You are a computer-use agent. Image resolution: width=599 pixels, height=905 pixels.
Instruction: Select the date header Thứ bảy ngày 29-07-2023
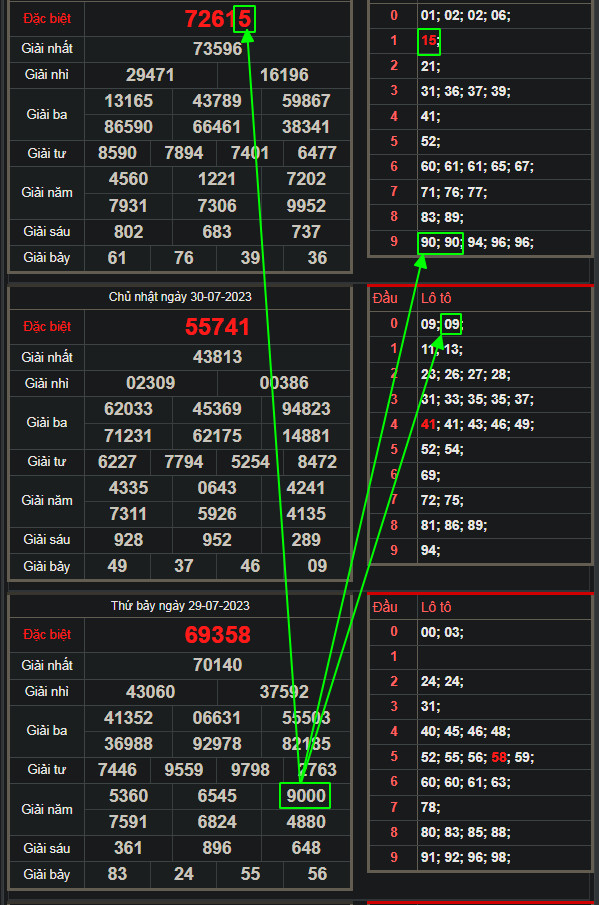tap(180, 605)
